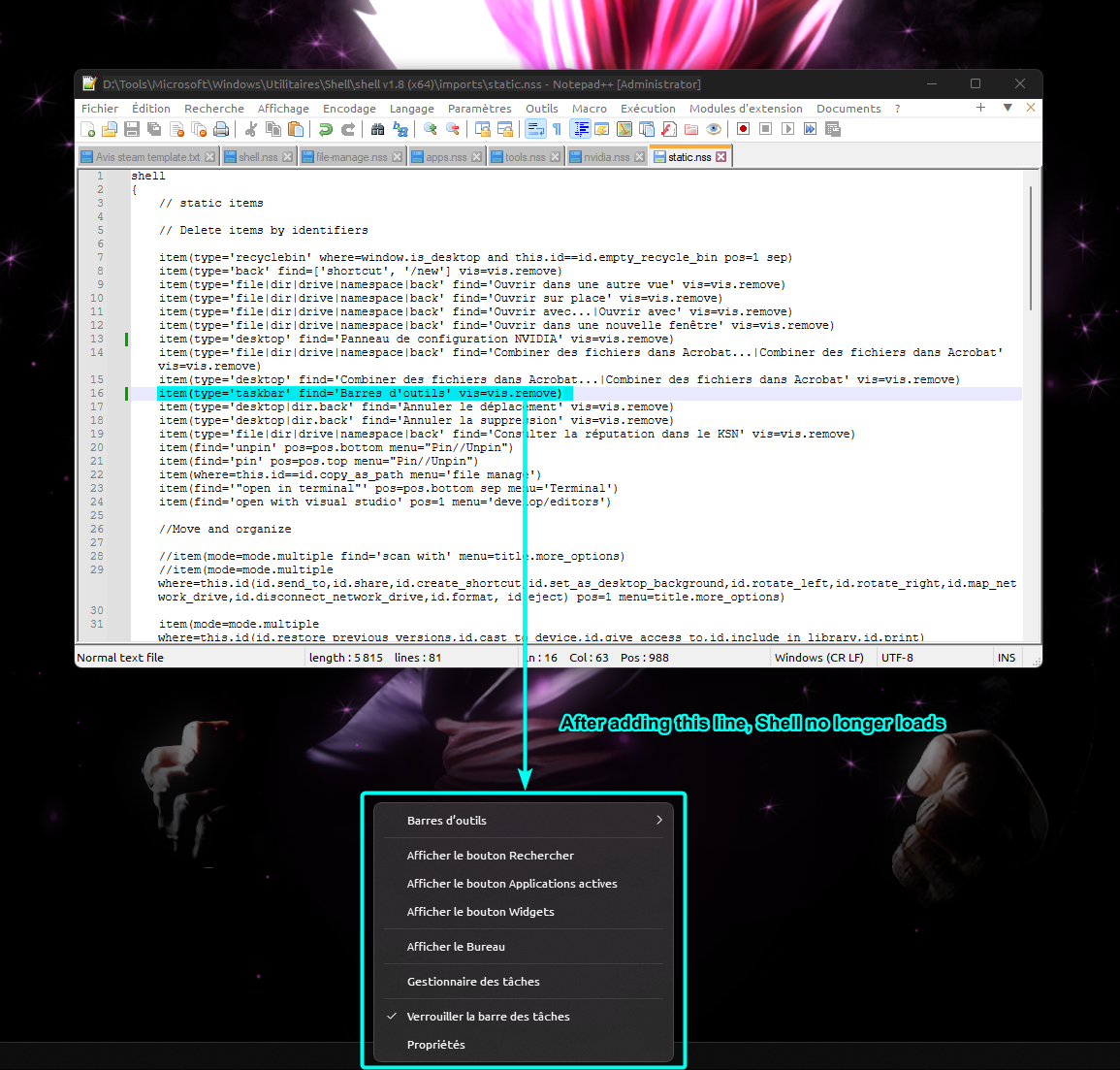
Task: Switch to the shell.nss tab
Action: pyautogui.click(x=258, y=157)
